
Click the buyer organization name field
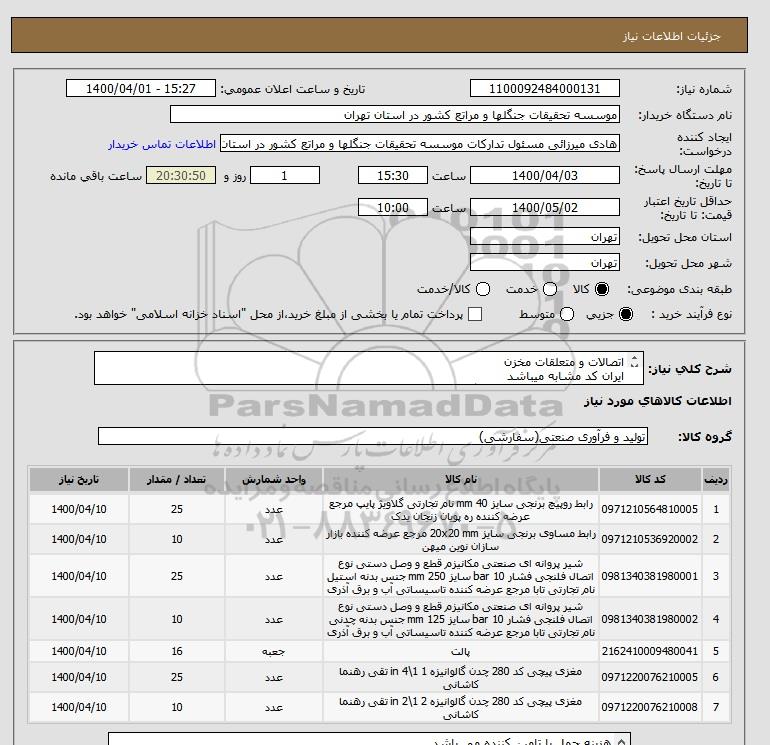tap(395, 114)
